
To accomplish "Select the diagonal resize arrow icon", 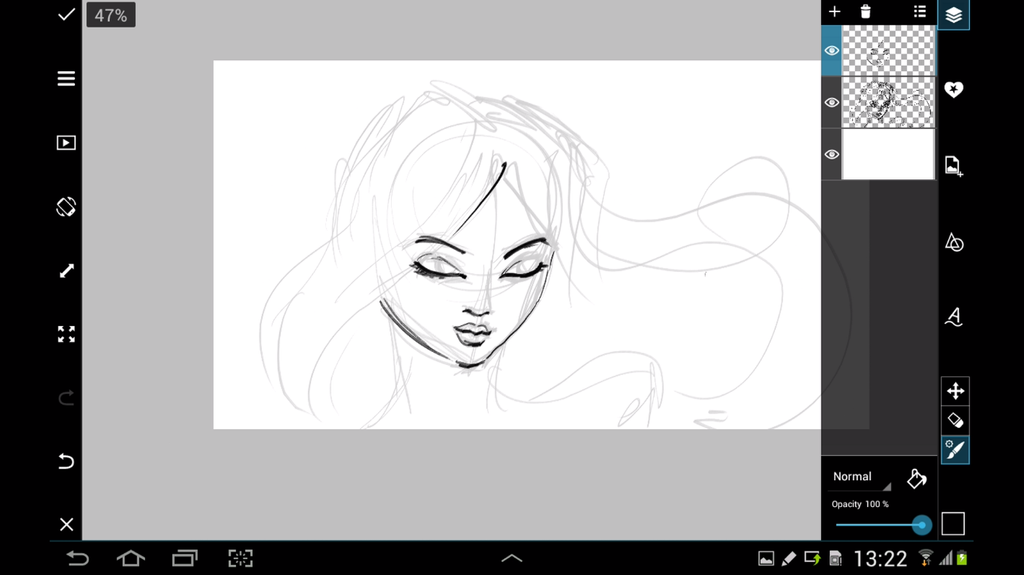I will coord(66,271).
